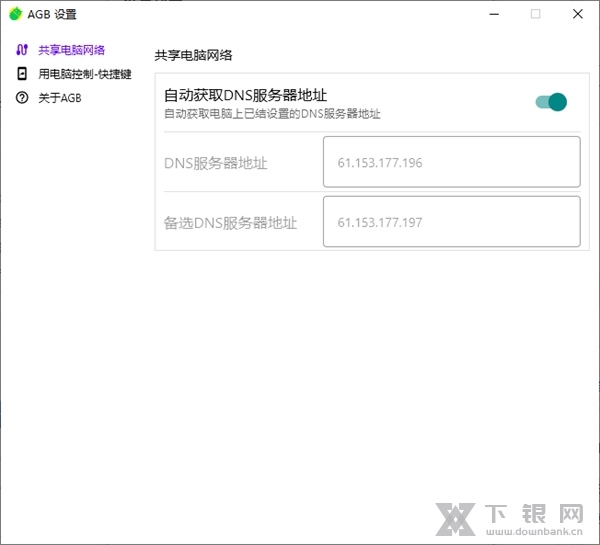Screen dimensions: 600x545
Task: Click the DNS服务器地址 label
Action: [215, 163]
